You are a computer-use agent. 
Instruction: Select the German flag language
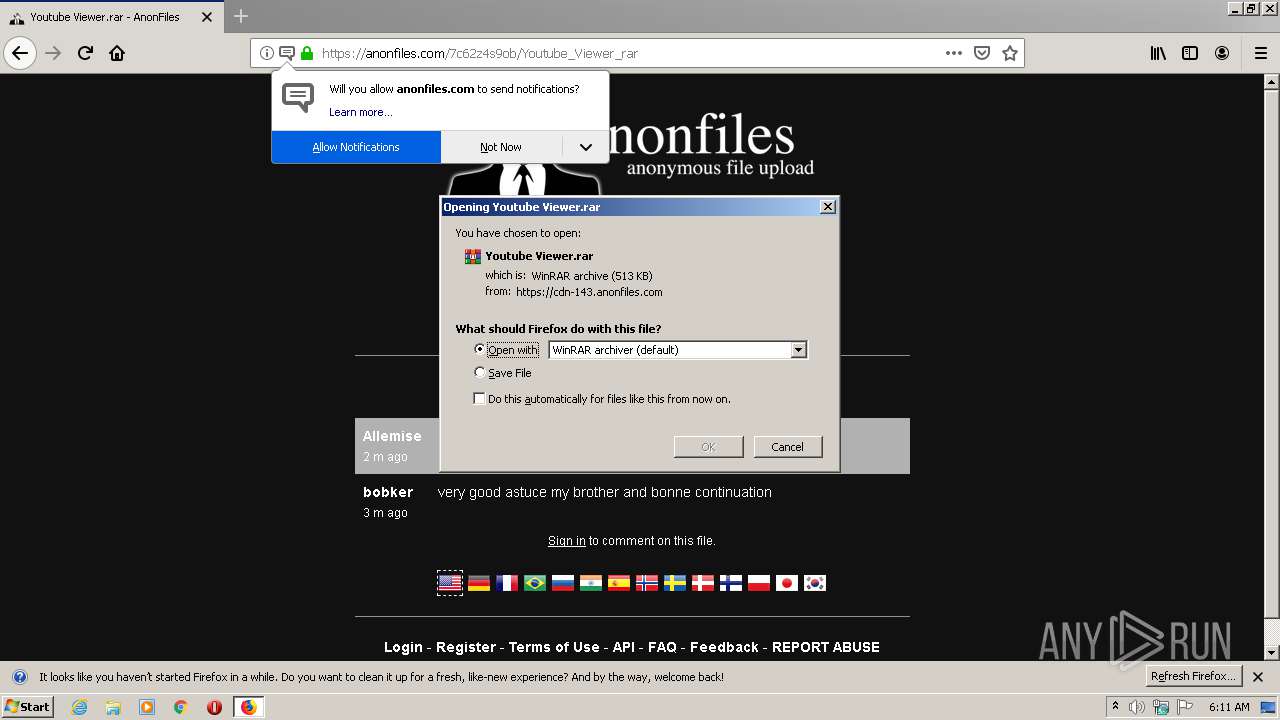click(479, 583)
